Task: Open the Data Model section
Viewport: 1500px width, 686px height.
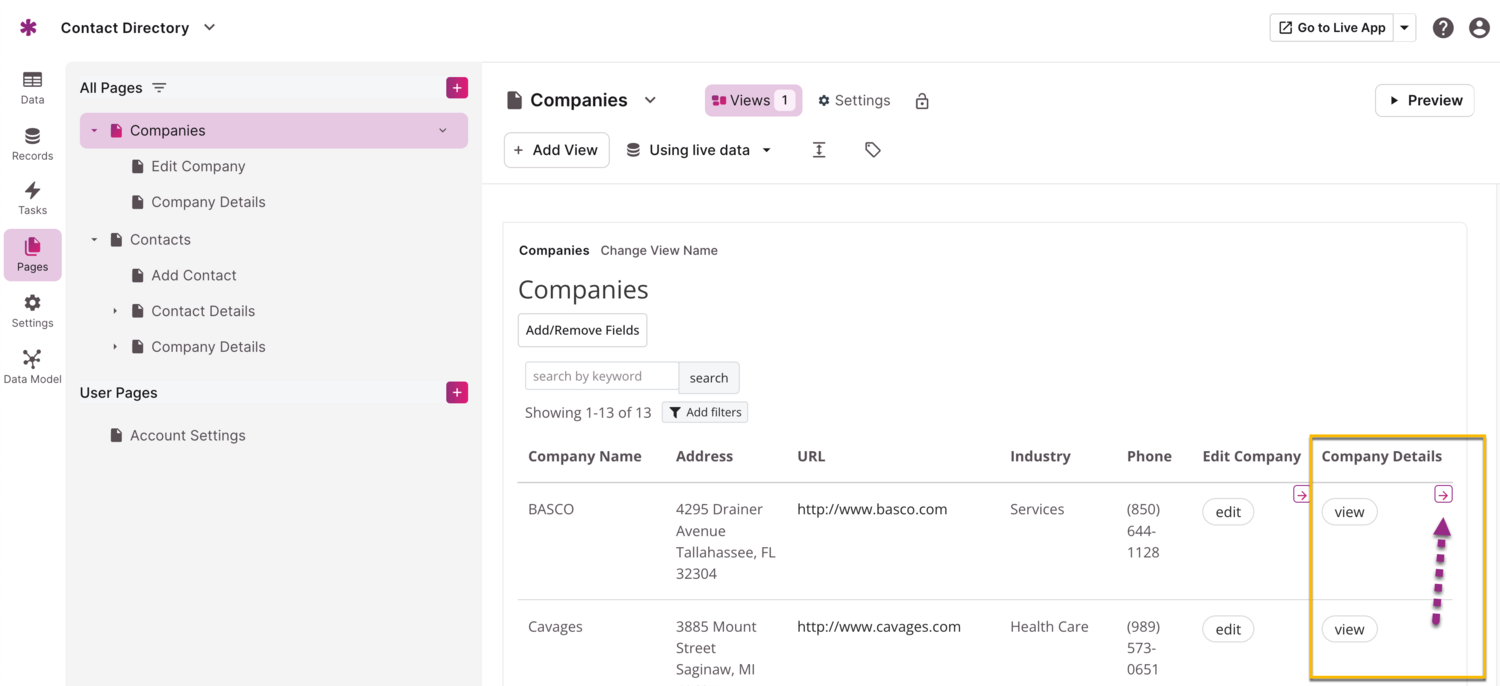Action: [32, 366]
